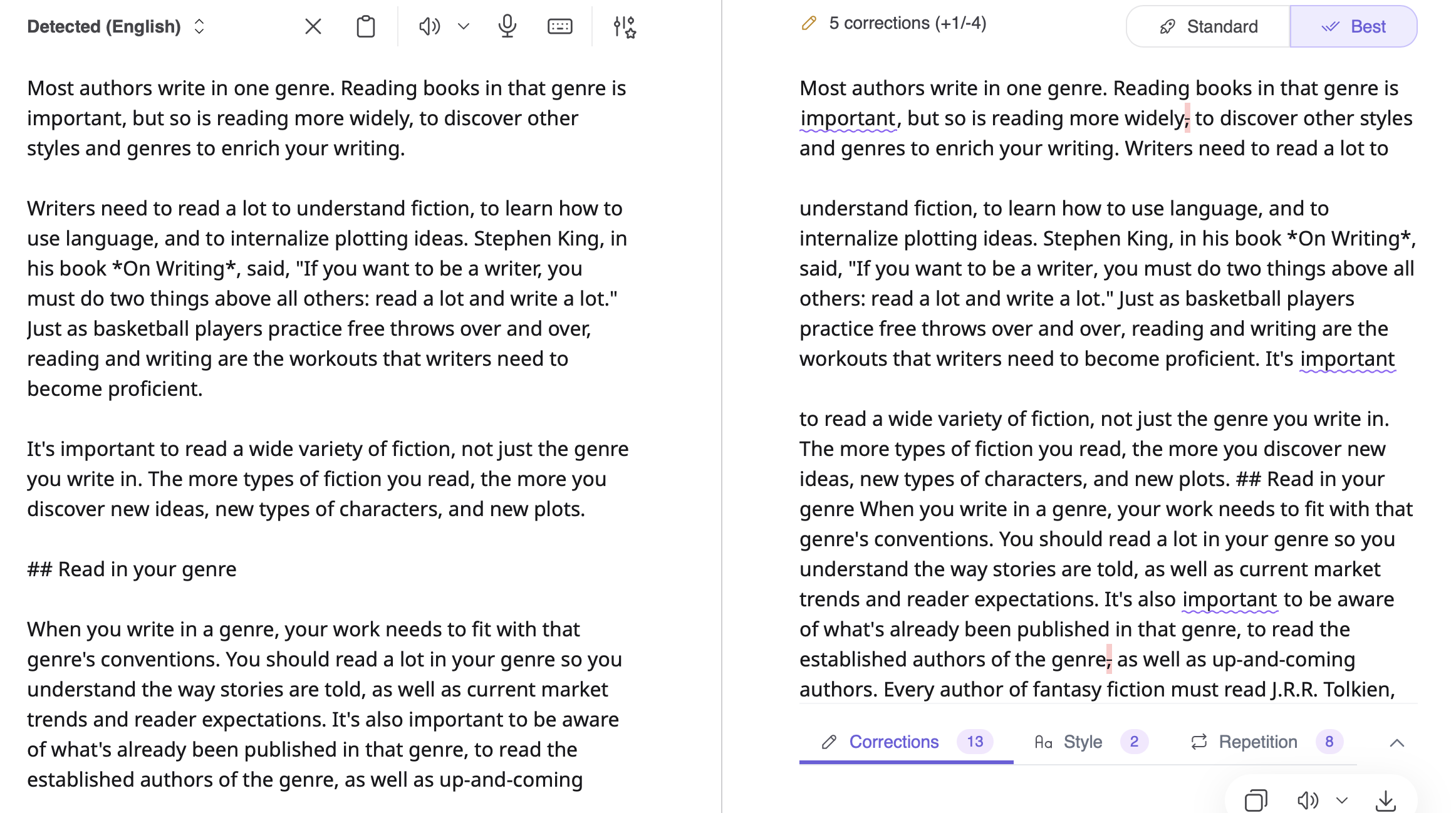Open the keyboard input icon
Image resolution: width=1456 pixels, height=813 pixels.
click(x=559, y=26)
